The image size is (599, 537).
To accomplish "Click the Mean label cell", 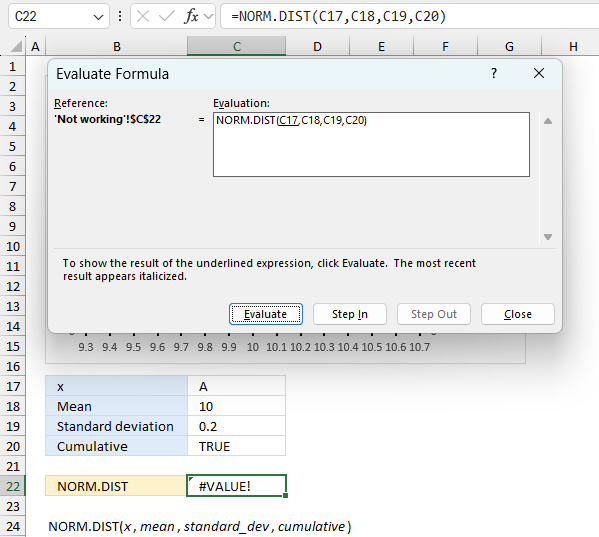I will click(x=116, y=406).
